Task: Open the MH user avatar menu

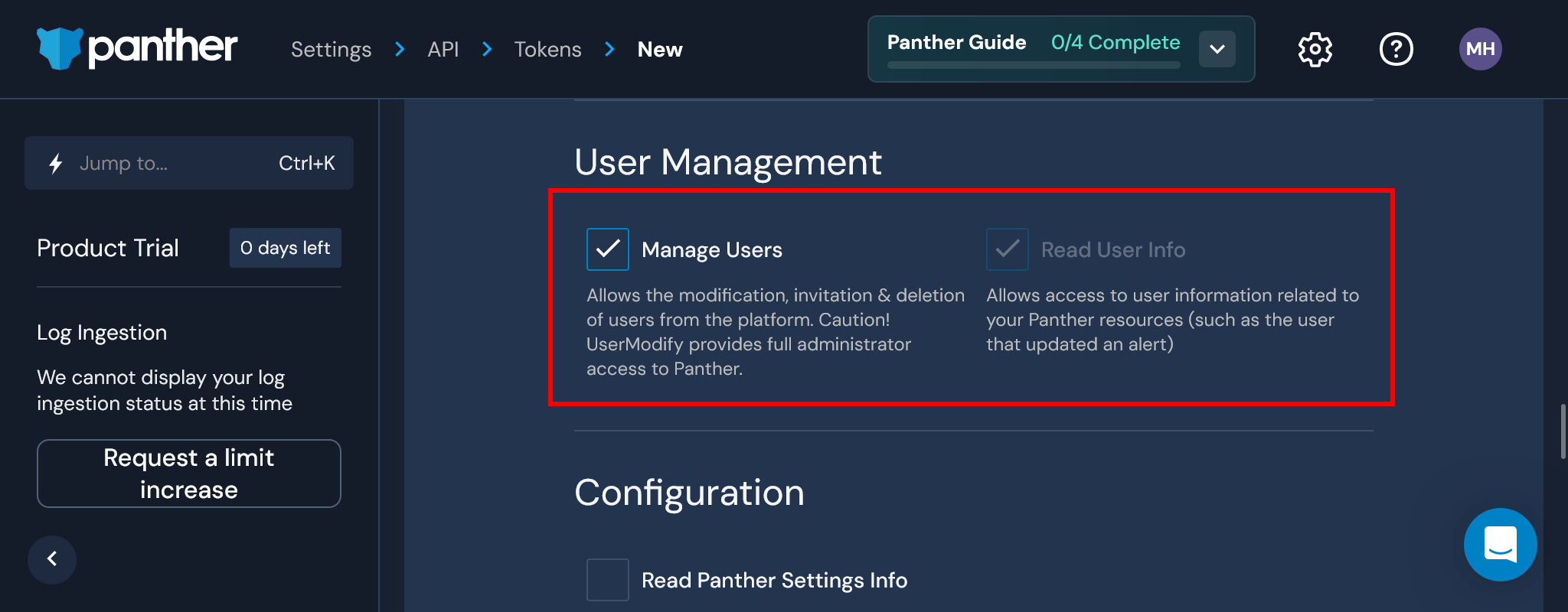Action: pos(1481,49)
